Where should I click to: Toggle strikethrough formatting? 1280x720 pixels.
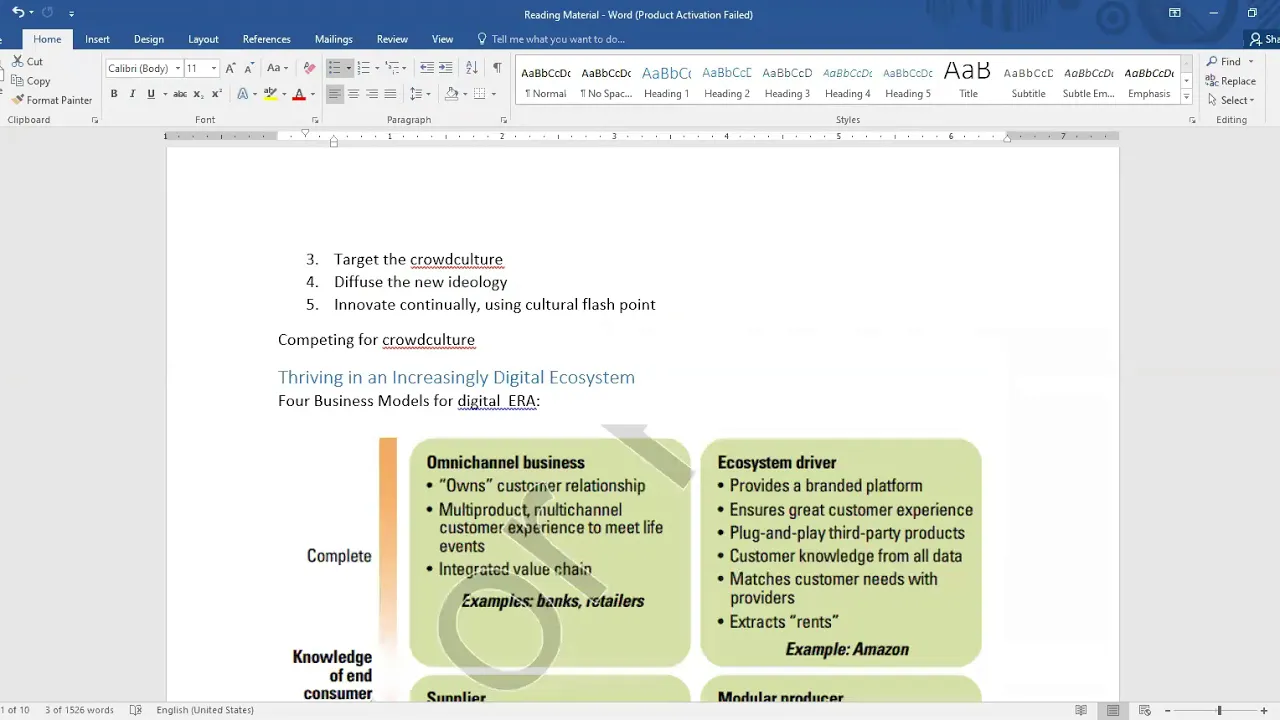pyautogui.click(x=180, y=94)
